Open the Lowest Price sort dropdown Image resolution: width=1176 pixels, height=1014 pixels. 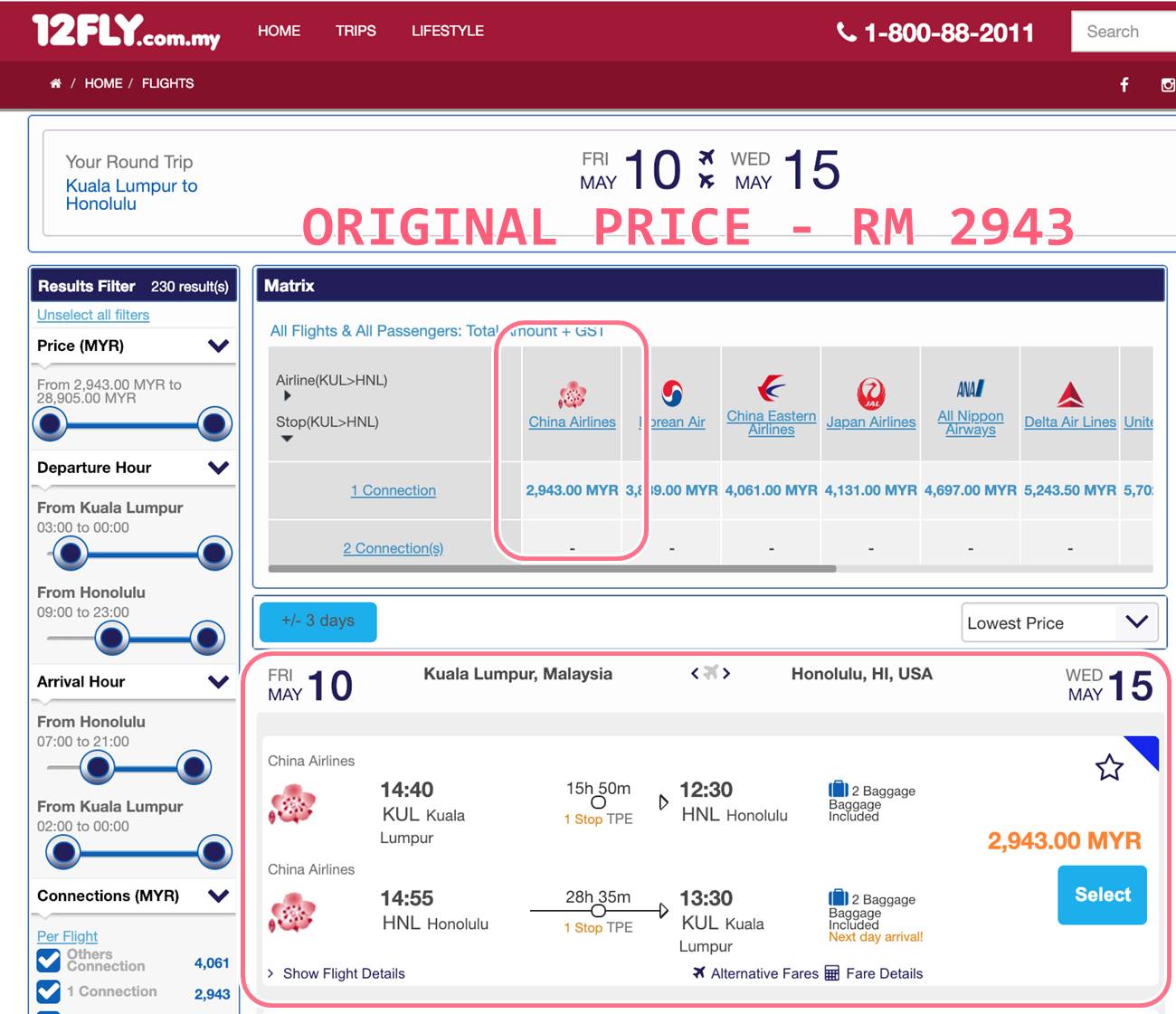coord(1059,622)
